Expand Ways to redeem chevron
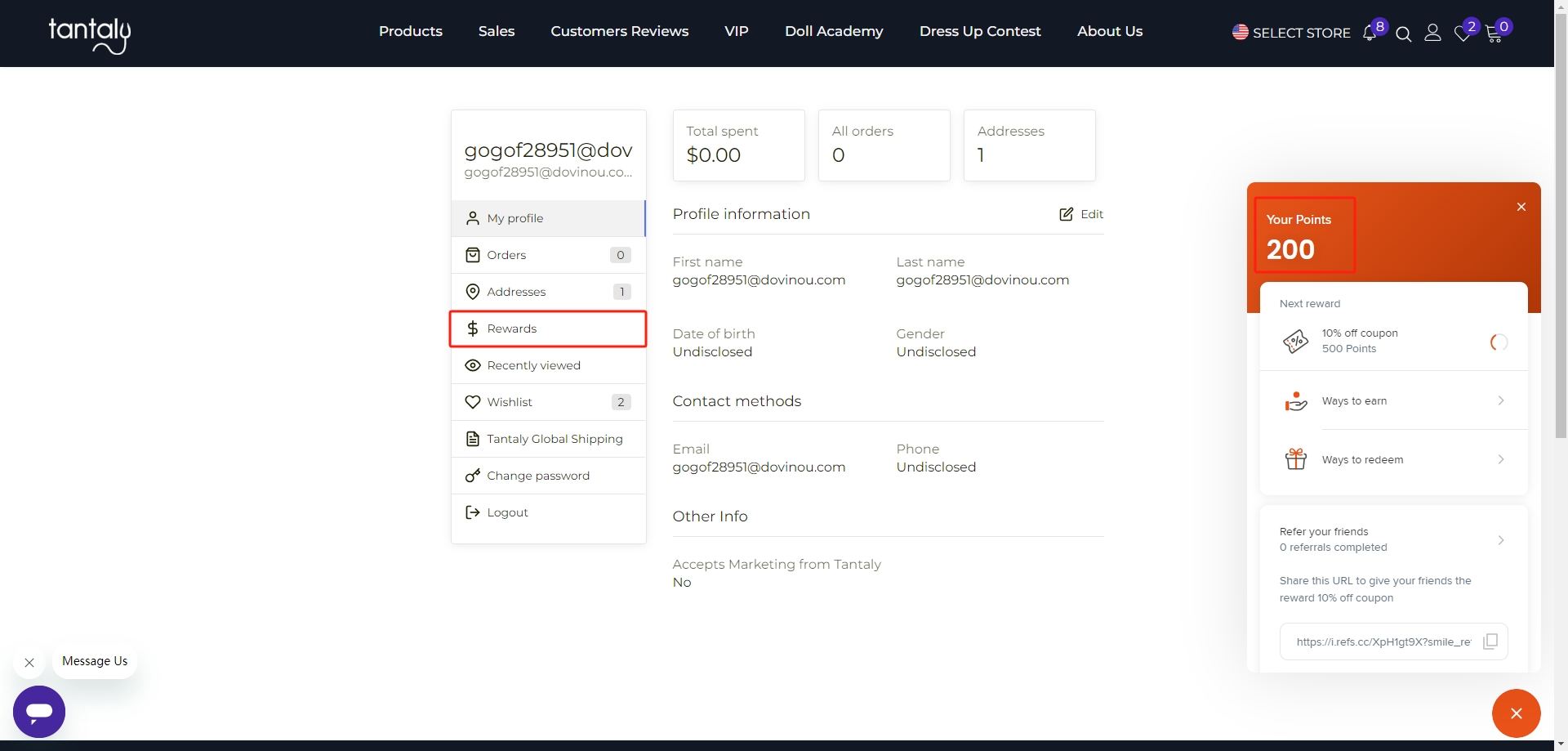1568x751 pixels. coord(1501,459)
